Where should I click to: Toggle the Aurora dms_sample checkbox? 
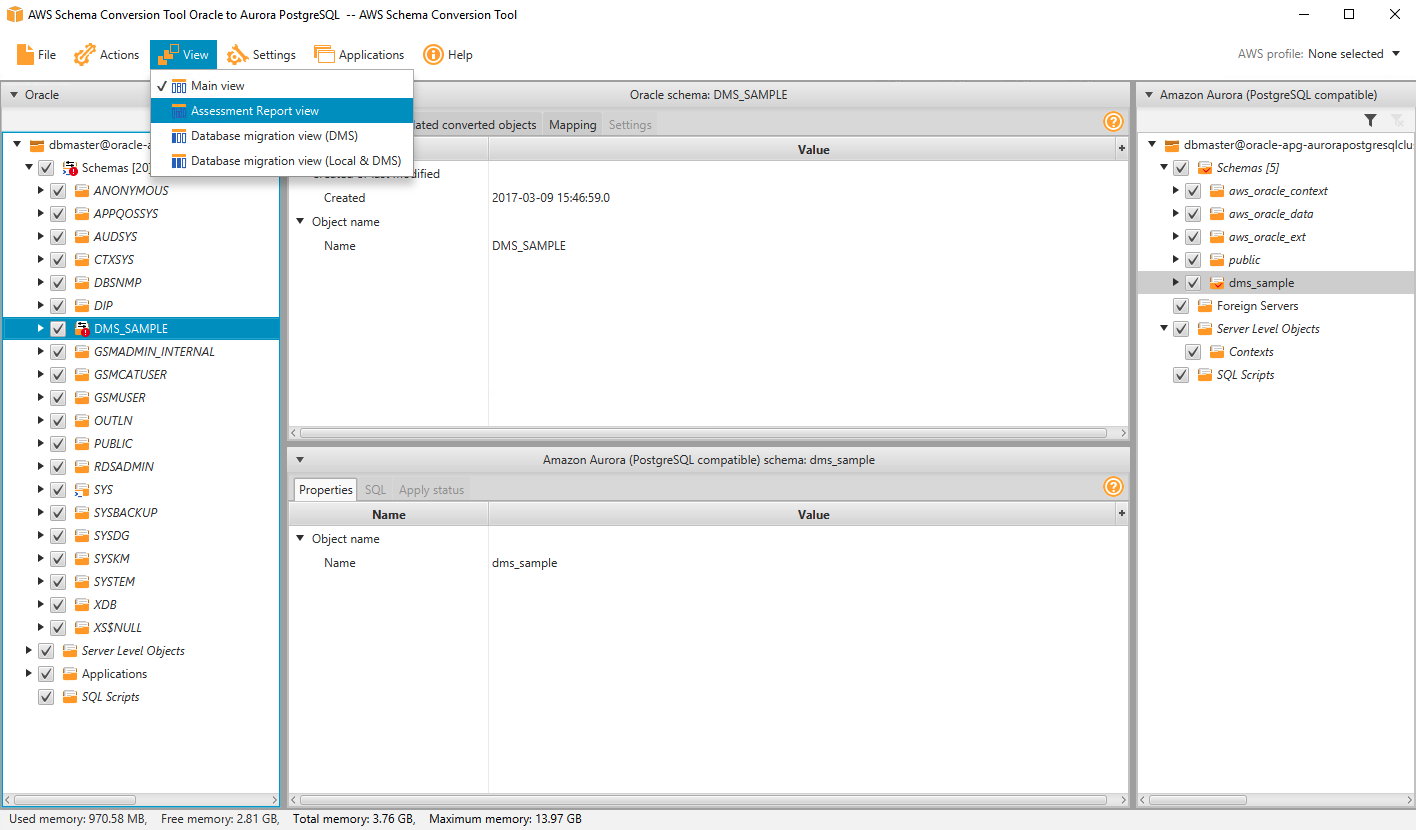click(x=1193, y=283)
